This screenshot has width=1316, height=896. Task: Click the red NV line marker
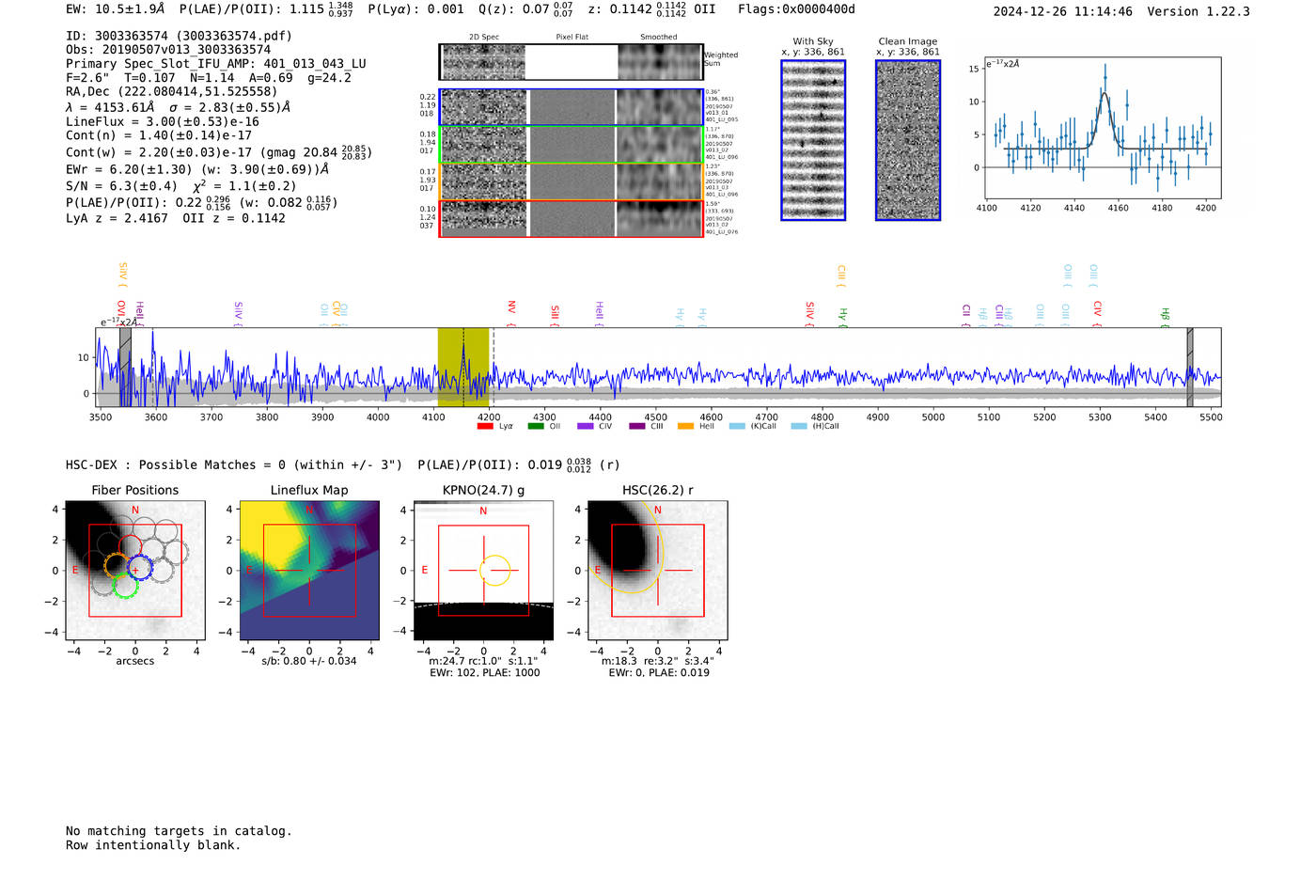(511, 313)
